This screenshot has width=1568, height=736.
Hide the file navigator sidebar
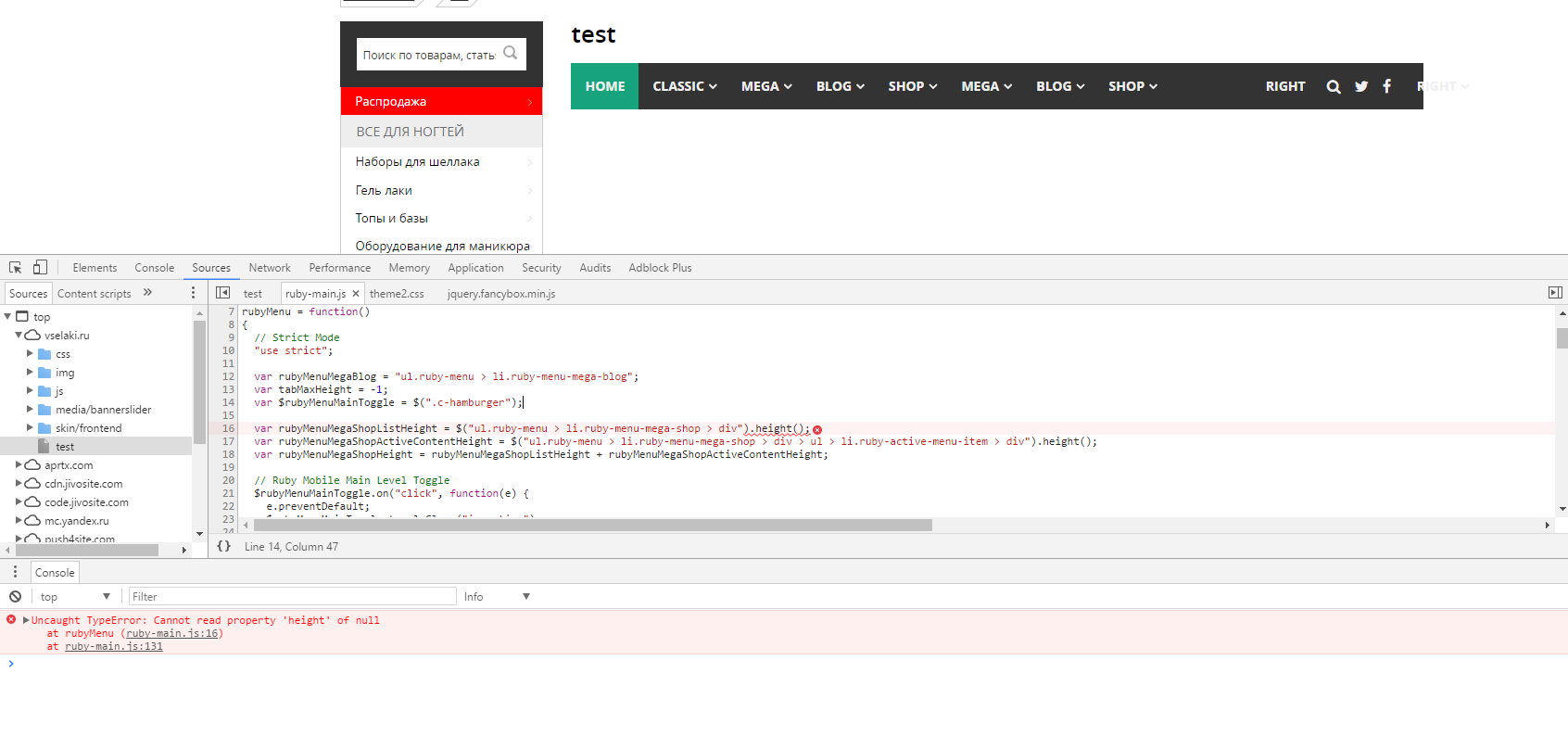coord(222,293)
